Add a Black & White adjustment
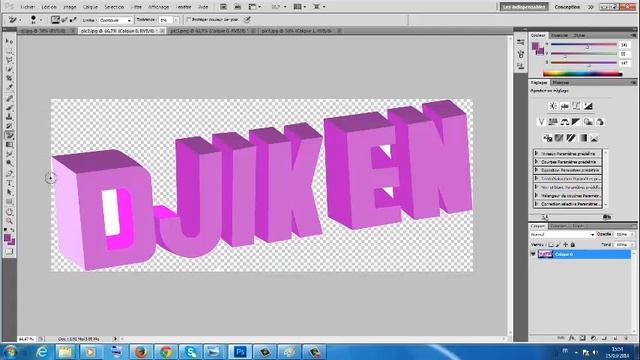 pyautogui.click(x=576, y=122)
